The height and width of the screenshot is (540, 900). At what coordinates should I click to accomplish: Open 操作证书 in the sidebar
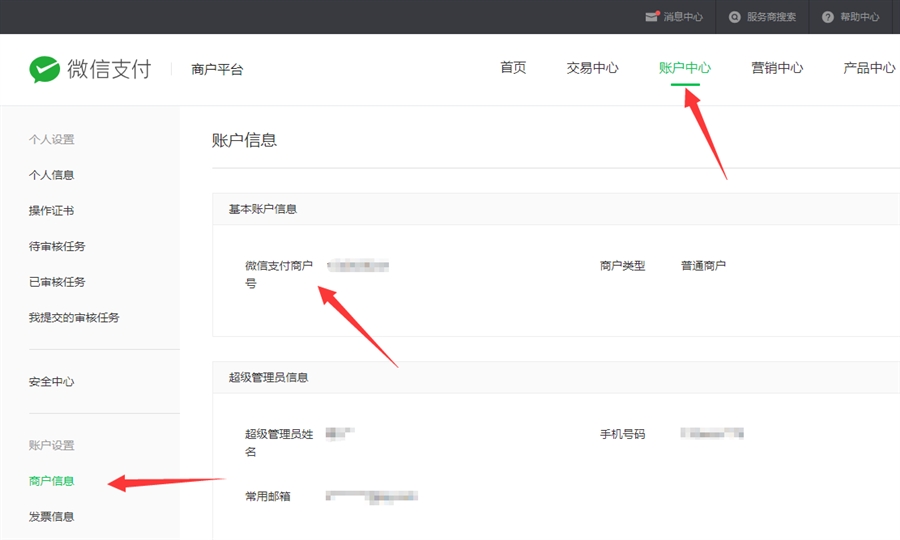[x=52, y=211]
